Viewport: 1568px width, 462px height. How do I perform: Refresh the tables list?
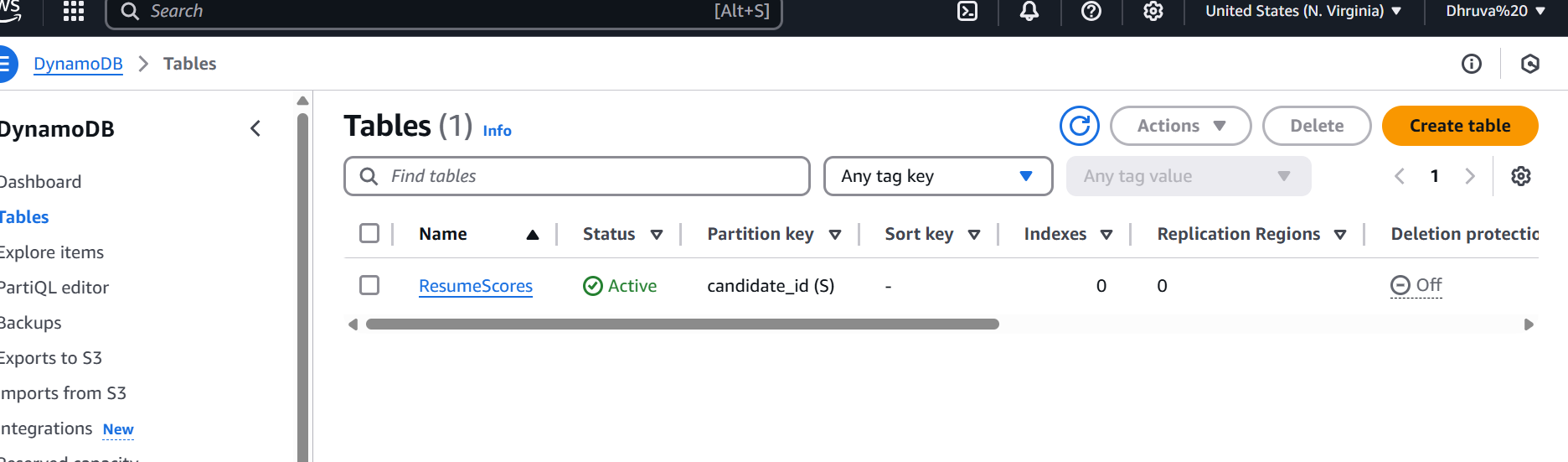coord(1080,126)
